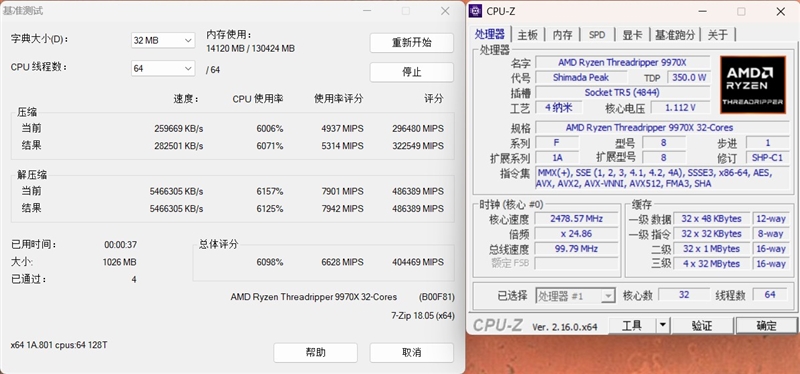Click the thread count value 64 in CPU-Z
Image resolution: width=800 pixels, height=374 pixels.
(770, 295)
